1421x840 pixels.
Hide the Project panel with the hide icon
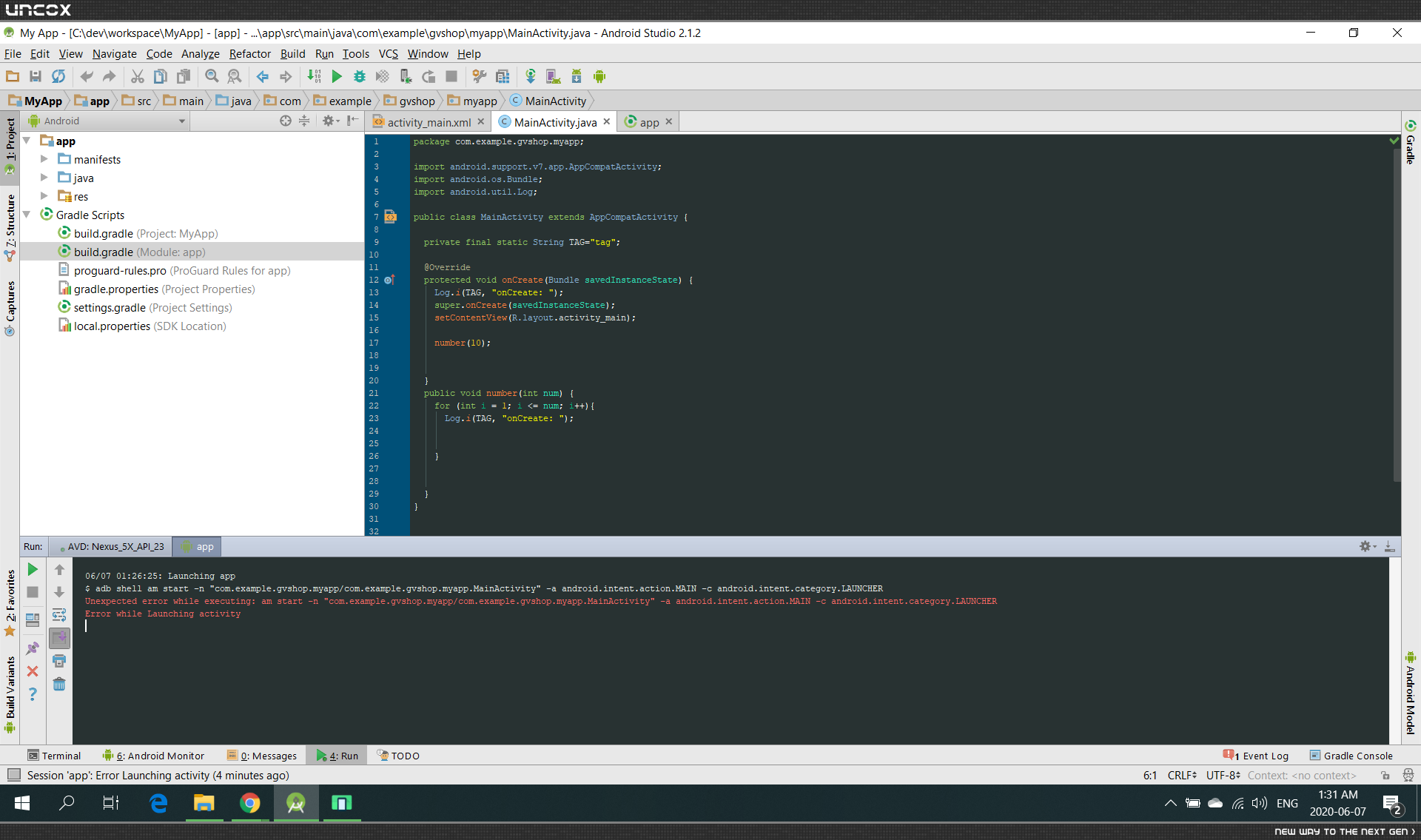click(x=353, y=121)
